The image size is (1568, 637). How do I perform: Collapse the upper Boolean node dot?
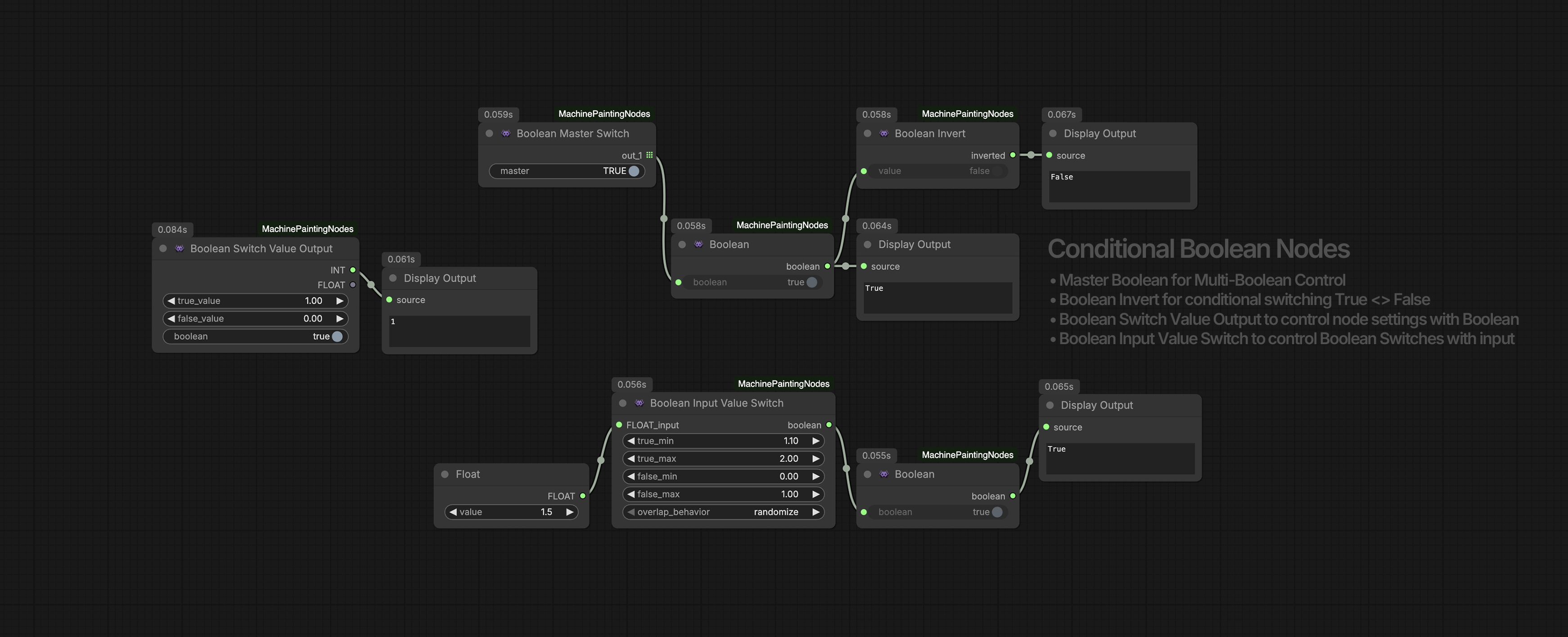point(682,244)
